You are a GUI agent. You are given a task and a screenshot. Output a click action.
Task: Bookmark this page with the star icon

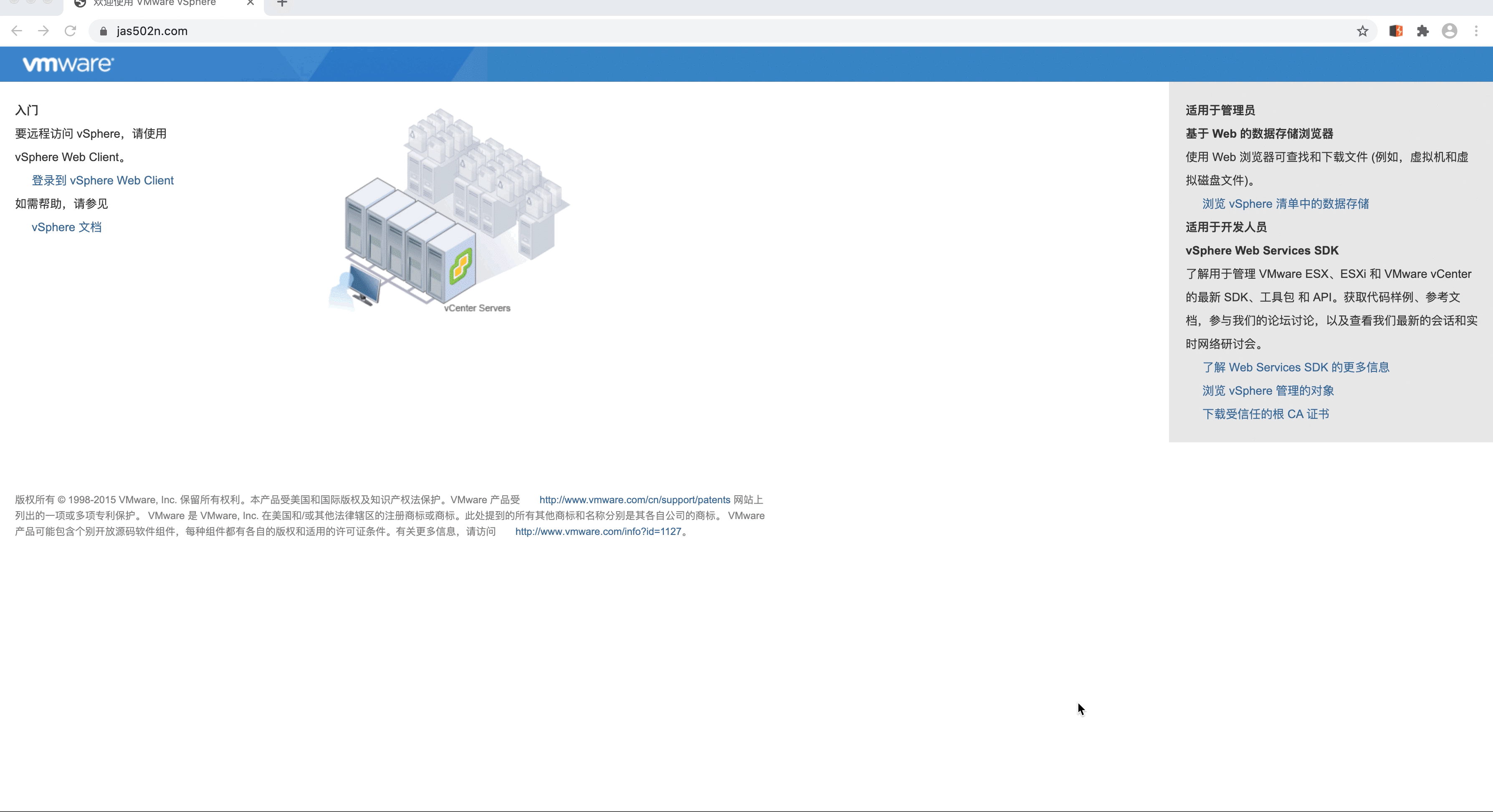(x=1363, y=31)
